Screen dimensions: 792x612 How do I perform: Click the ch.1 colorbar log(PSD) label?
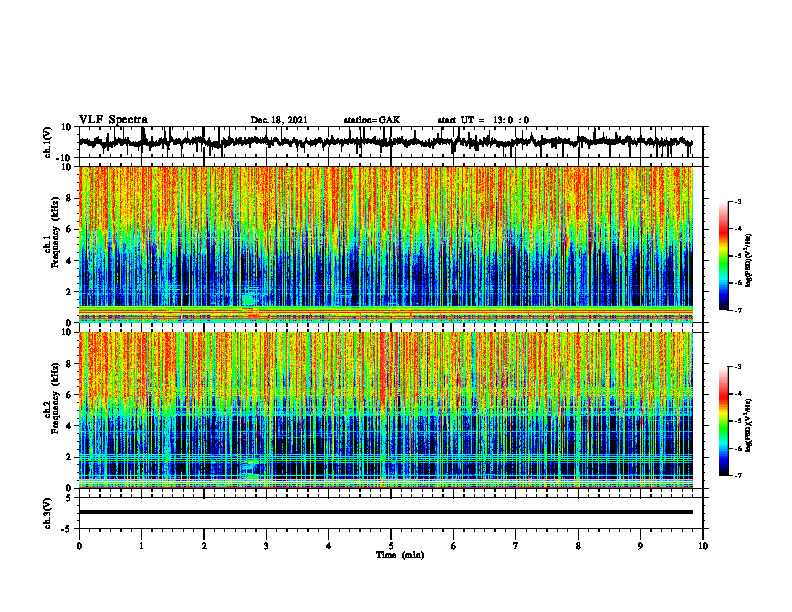[x=750, y=260]
